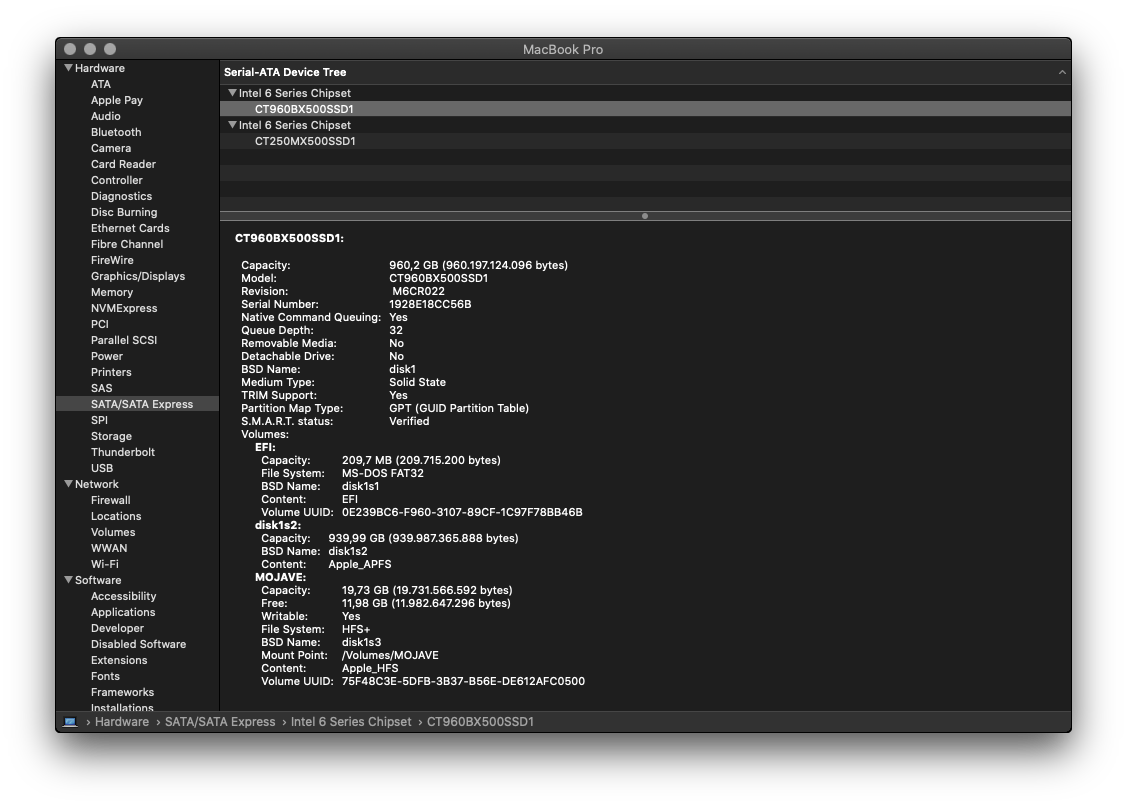Select SPI in the sidebar
Viewport: 1127px width, 806px height.
[99, 420]
